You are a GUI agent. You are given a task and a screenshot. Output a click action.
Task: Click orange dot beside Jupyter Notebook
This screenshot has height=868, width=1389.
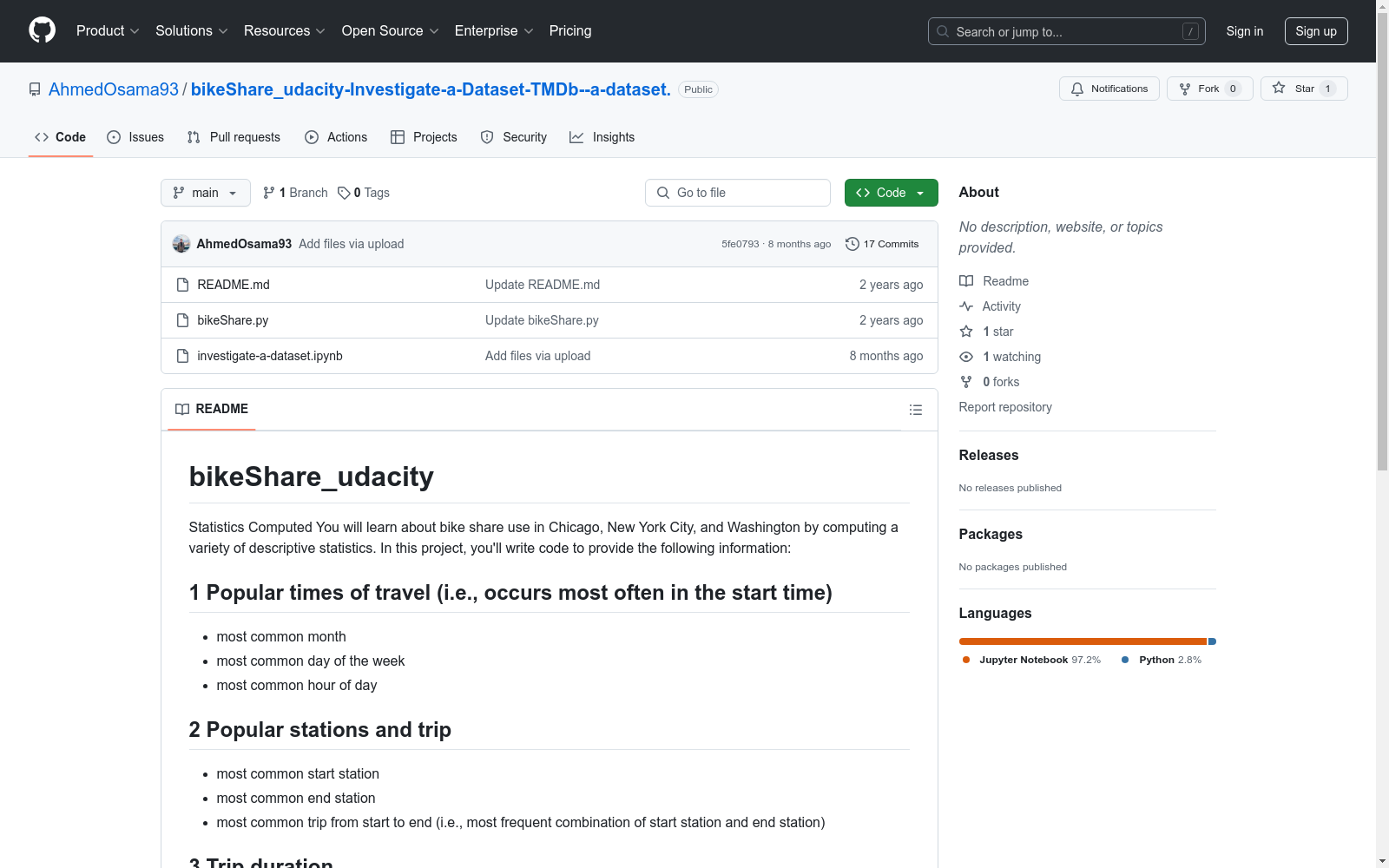966,660
